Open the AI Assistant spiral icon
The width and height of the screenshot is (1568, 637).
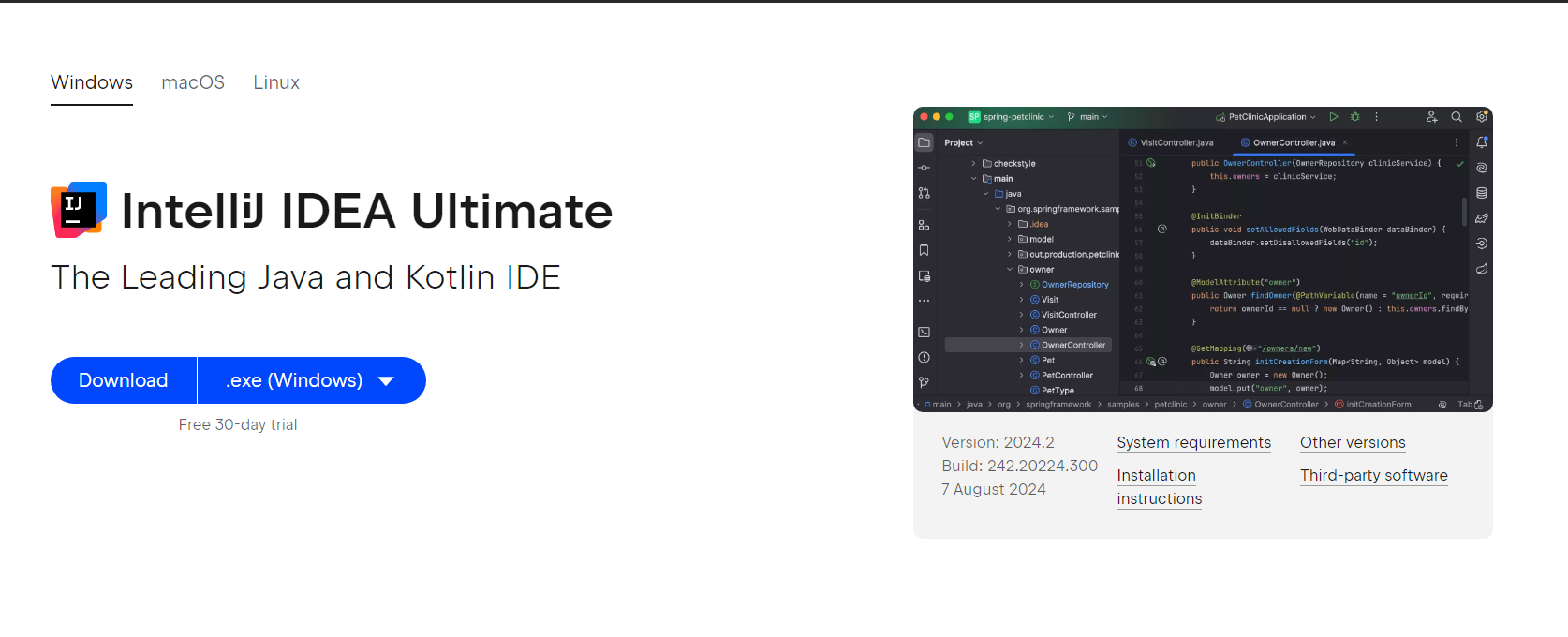1482,169
